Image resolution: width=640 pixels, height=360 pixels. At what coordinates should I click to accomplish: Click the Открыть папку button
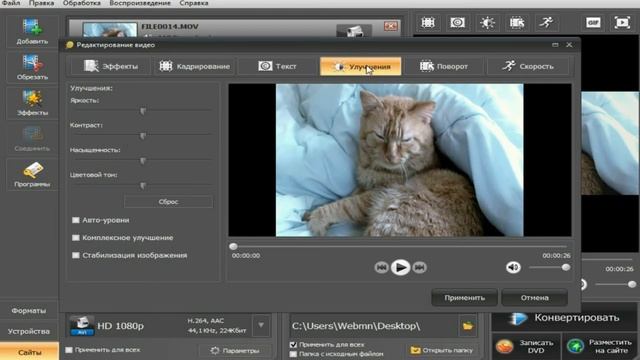tap(442, 350)
